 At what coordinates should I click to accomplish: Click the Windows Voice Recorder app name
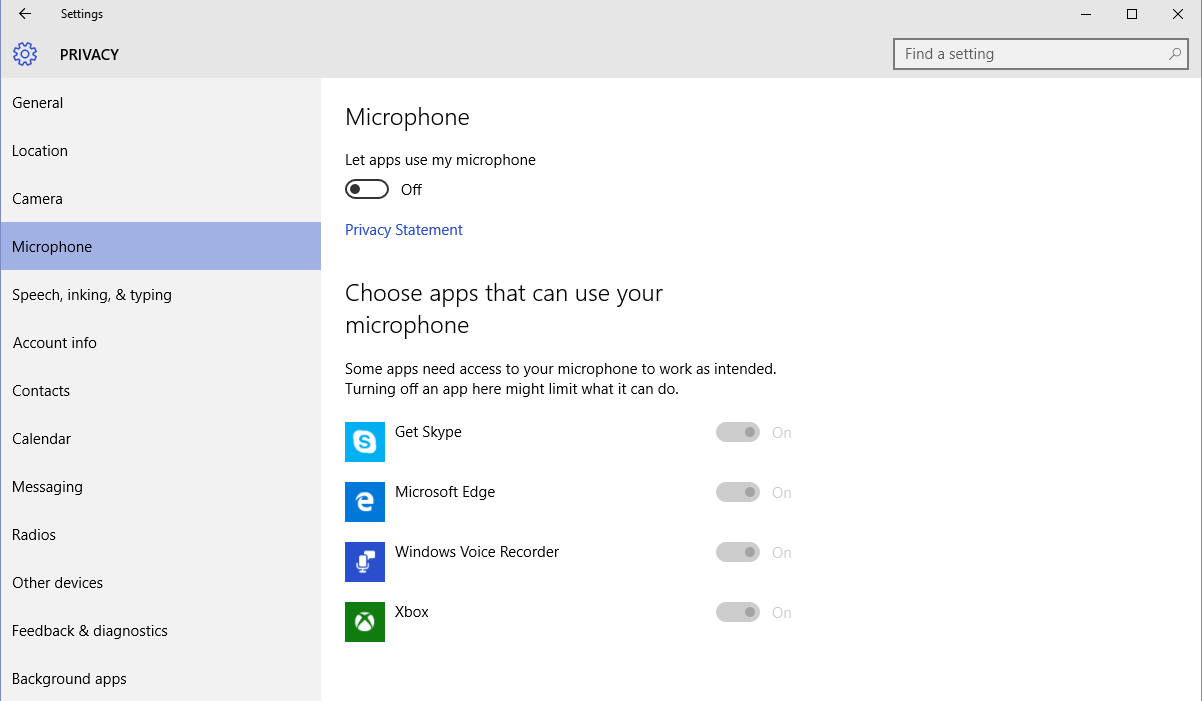coord(477,552)
